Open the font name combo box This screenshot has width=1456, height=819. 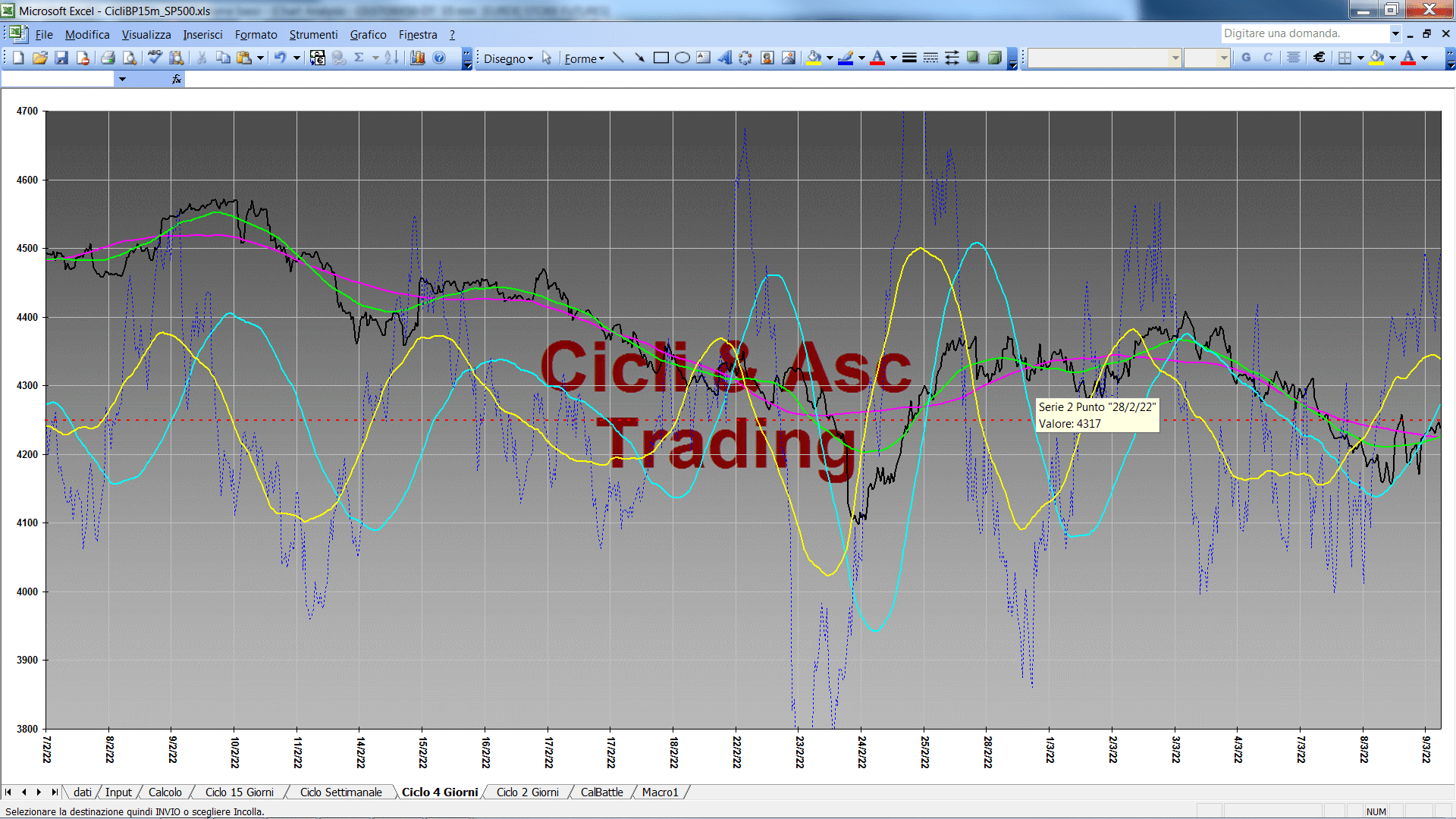coord(1105,58)
